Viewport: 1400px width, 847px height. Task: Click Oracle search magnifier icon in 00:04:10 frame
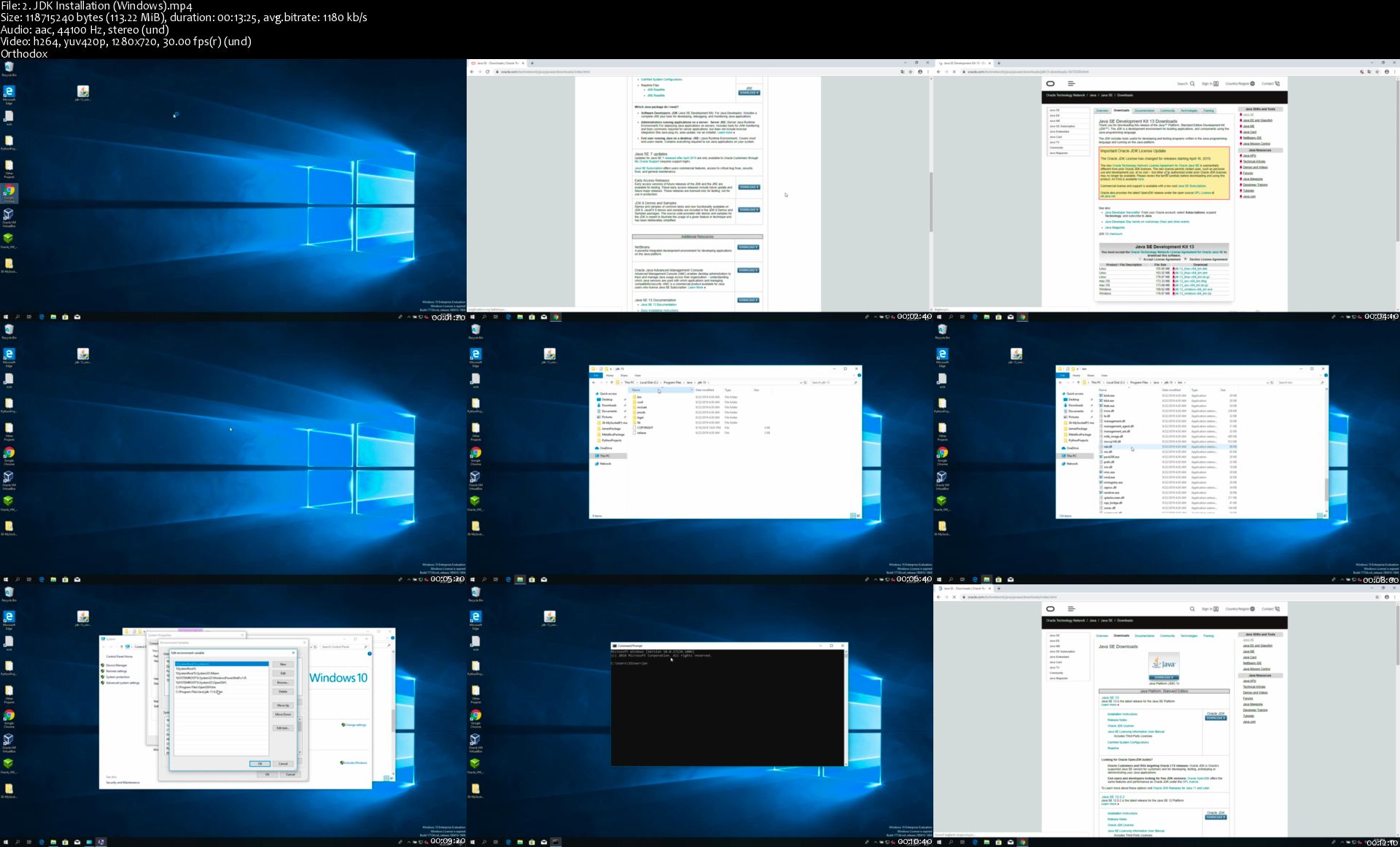point(1193,84)
